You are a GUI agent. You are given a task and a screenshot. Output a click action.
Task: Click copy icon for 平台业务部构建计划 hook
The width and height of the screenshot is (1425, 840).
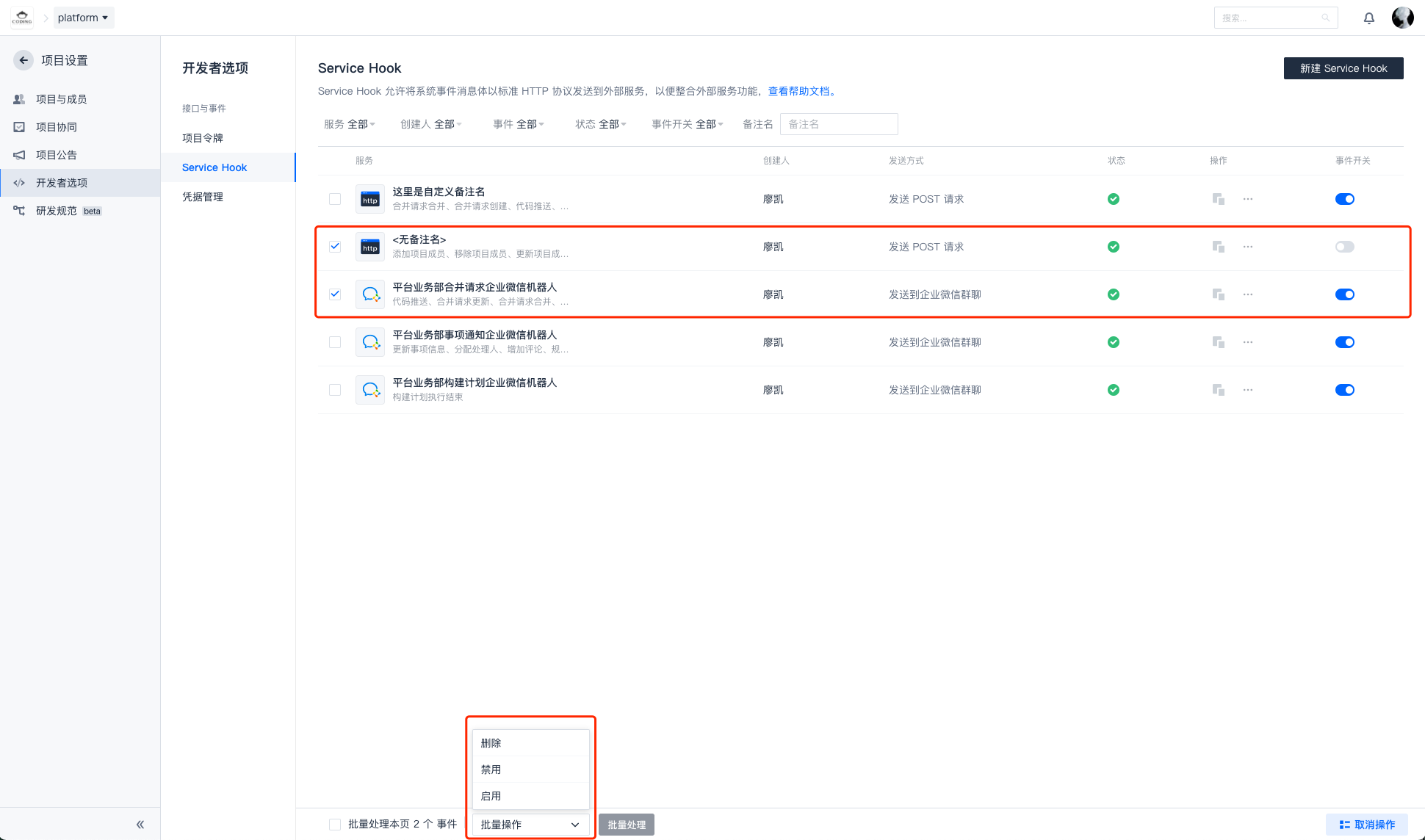coord(1218,390)
